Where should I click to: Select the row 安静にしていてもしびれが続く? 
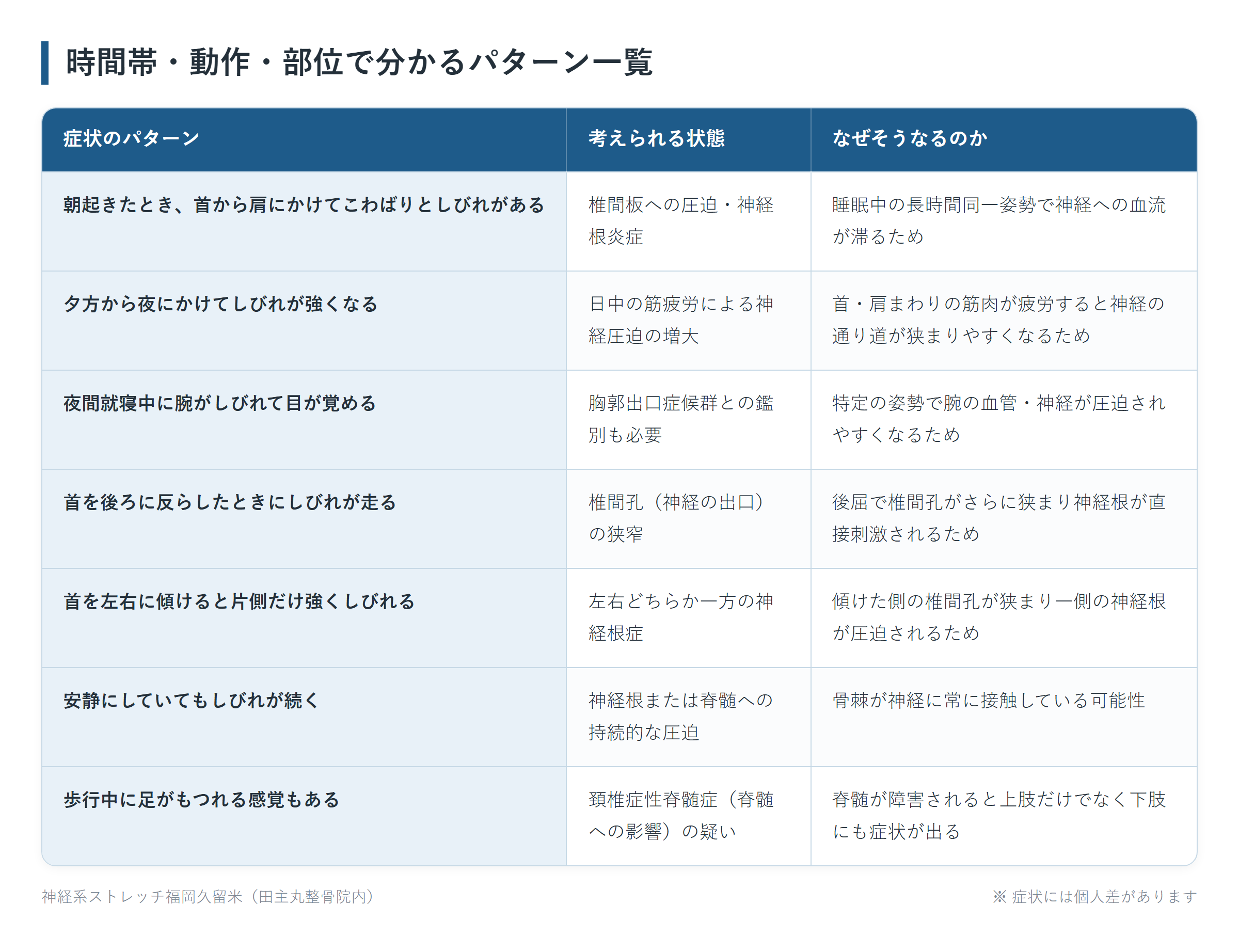tap(619, 717)
